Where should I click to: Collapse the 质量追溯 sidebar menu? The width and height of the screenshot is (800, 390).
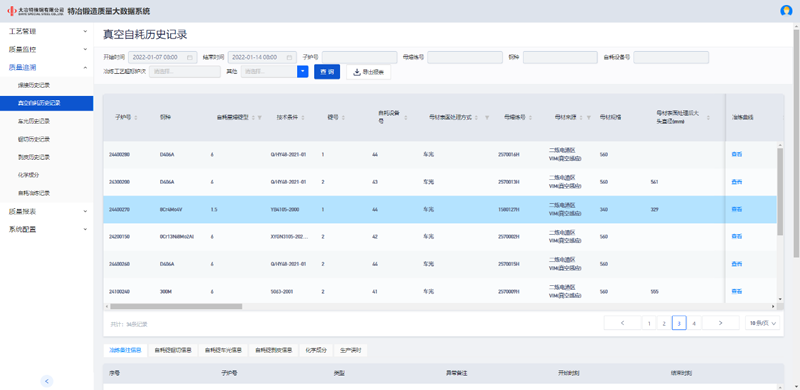(x=47, y=67)
